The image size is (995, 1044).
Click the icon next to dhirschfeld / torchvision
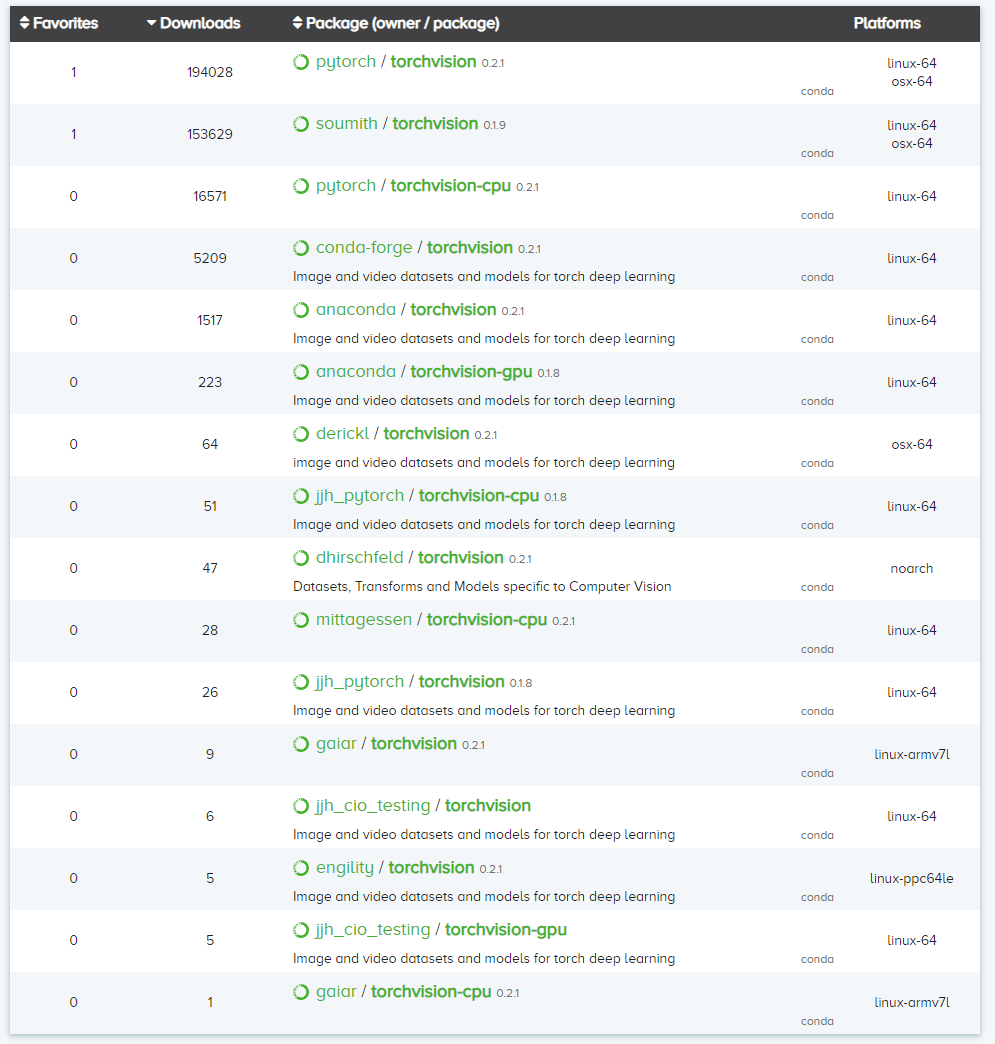point(301,558)
